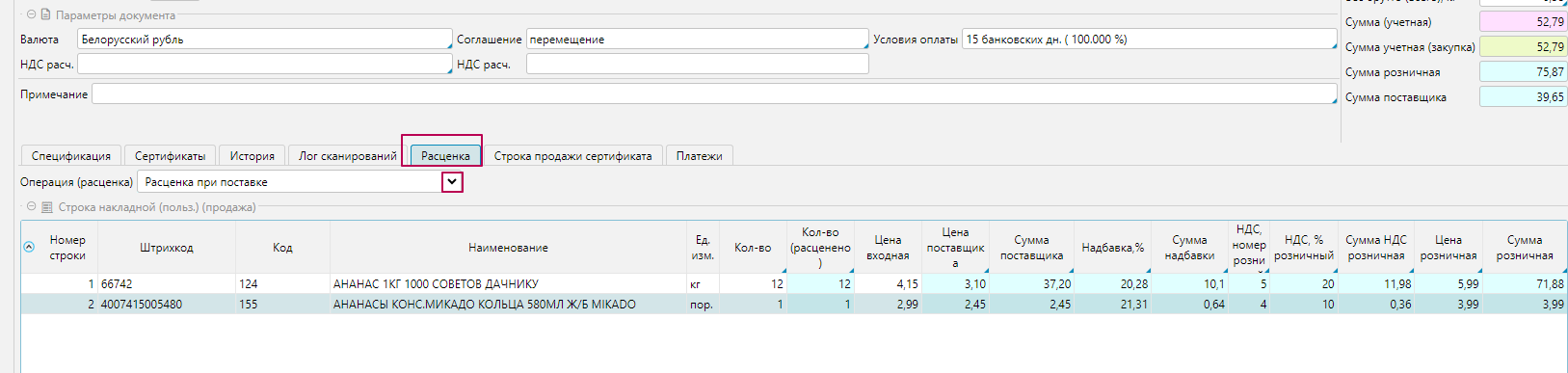The image size is (1568, 373).
Task: Open the Операция (расценка) dropdown arrow
Action: click(452, 181)
